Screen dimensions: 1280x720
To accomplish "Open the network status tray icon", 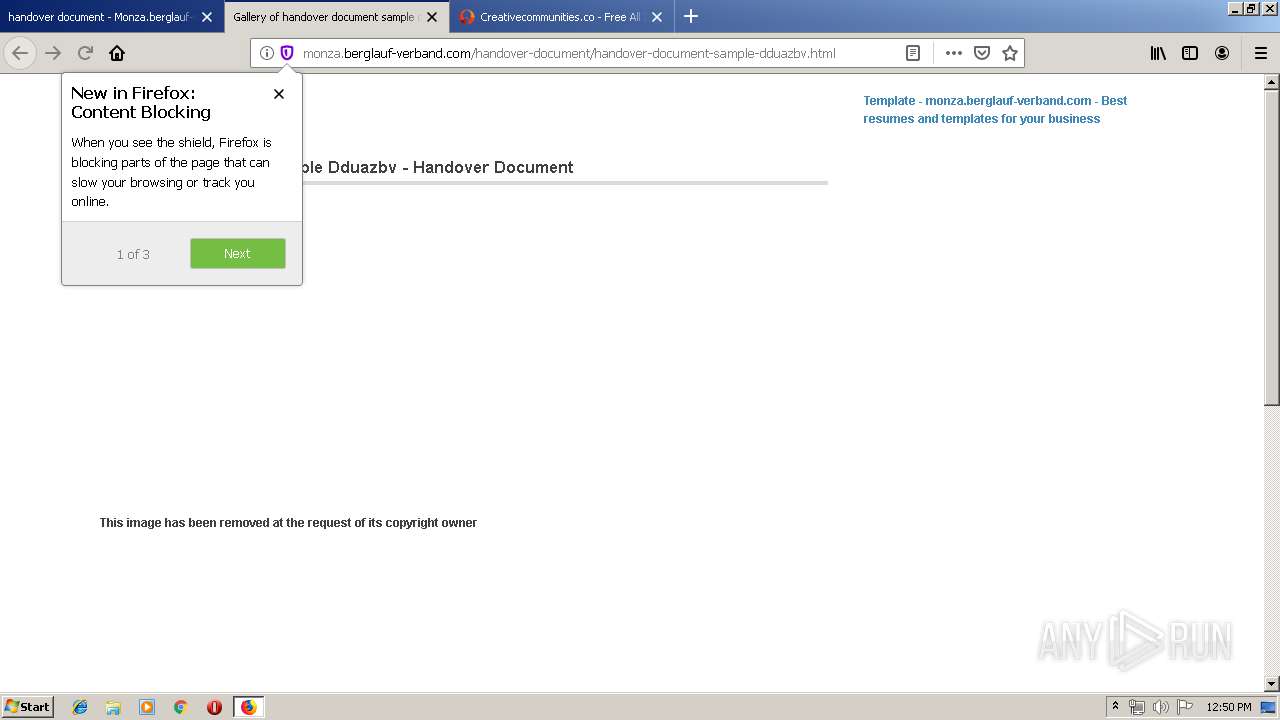I will (1137, 707).
